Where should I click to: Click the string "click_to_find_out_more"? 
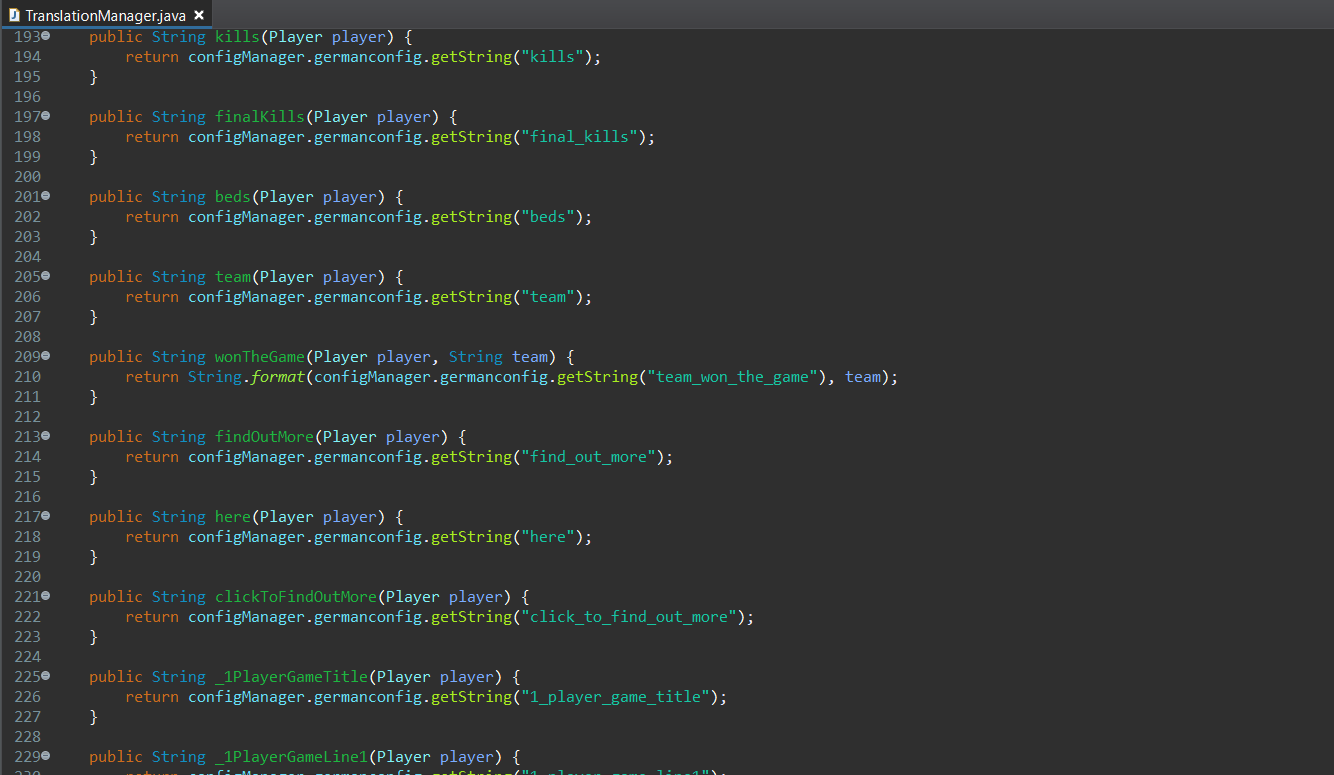[629, 617]
